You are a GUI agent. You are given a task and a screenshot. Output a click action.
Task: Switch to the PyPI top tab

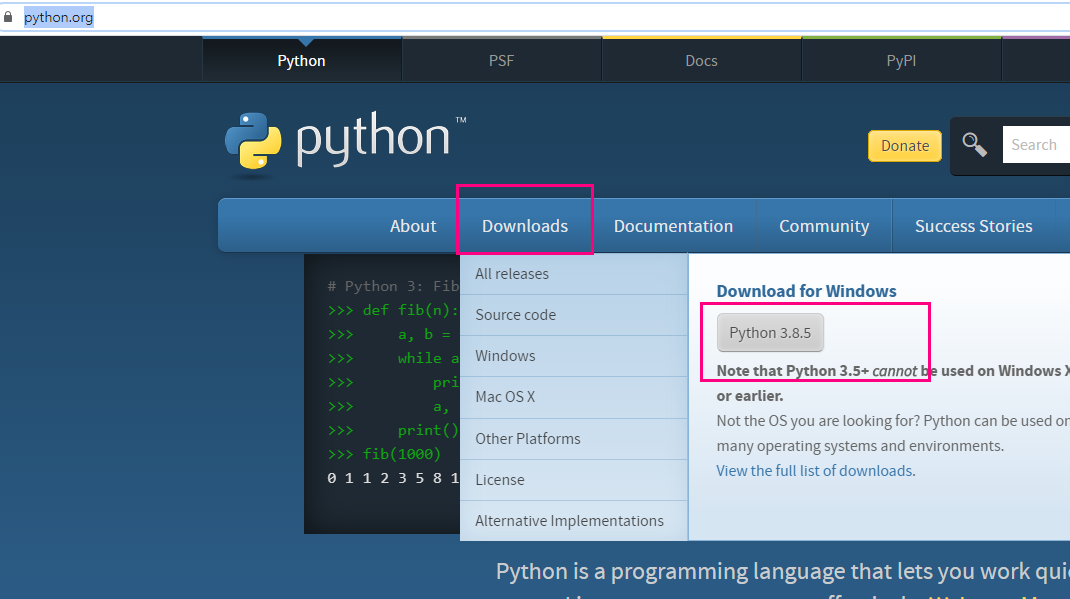[901, 61]
